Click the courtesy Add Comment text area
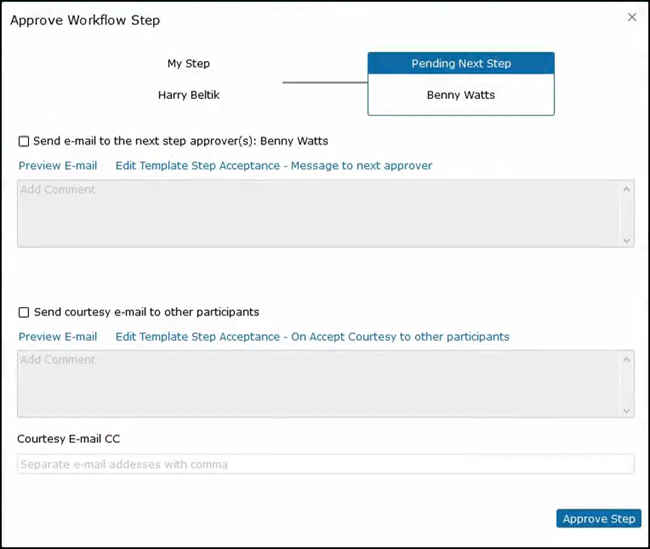The width and height of the screenshot is (650, 549). 320,383
